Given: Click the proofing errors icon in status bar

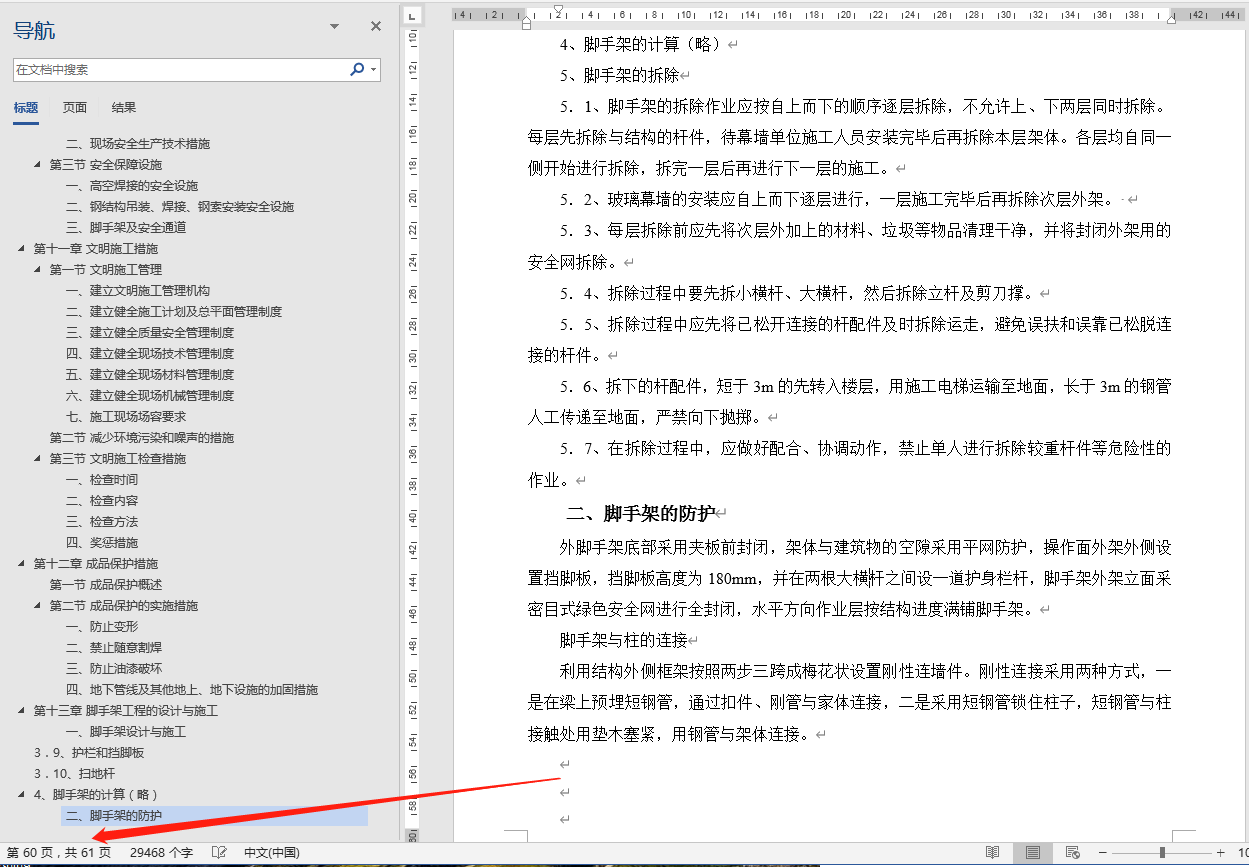Looking at the screenshot, I should click(x=218, y=853).
